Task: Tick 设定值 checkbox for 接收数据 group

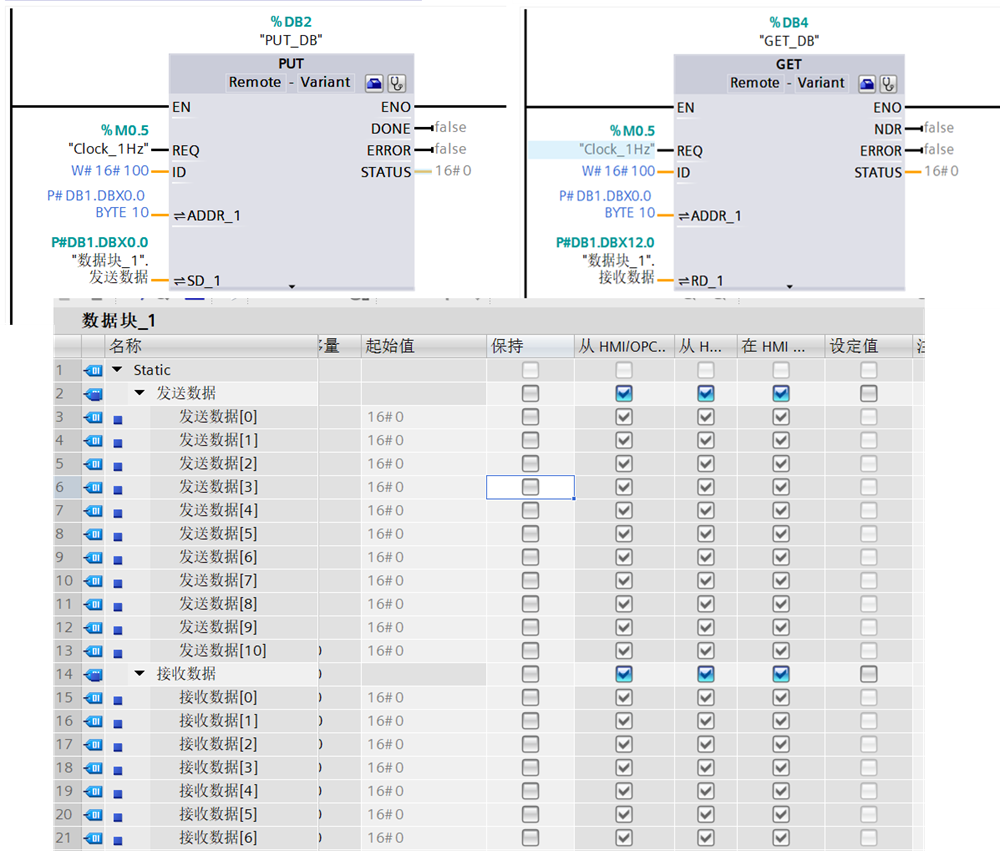Action: tap(868, 674)
